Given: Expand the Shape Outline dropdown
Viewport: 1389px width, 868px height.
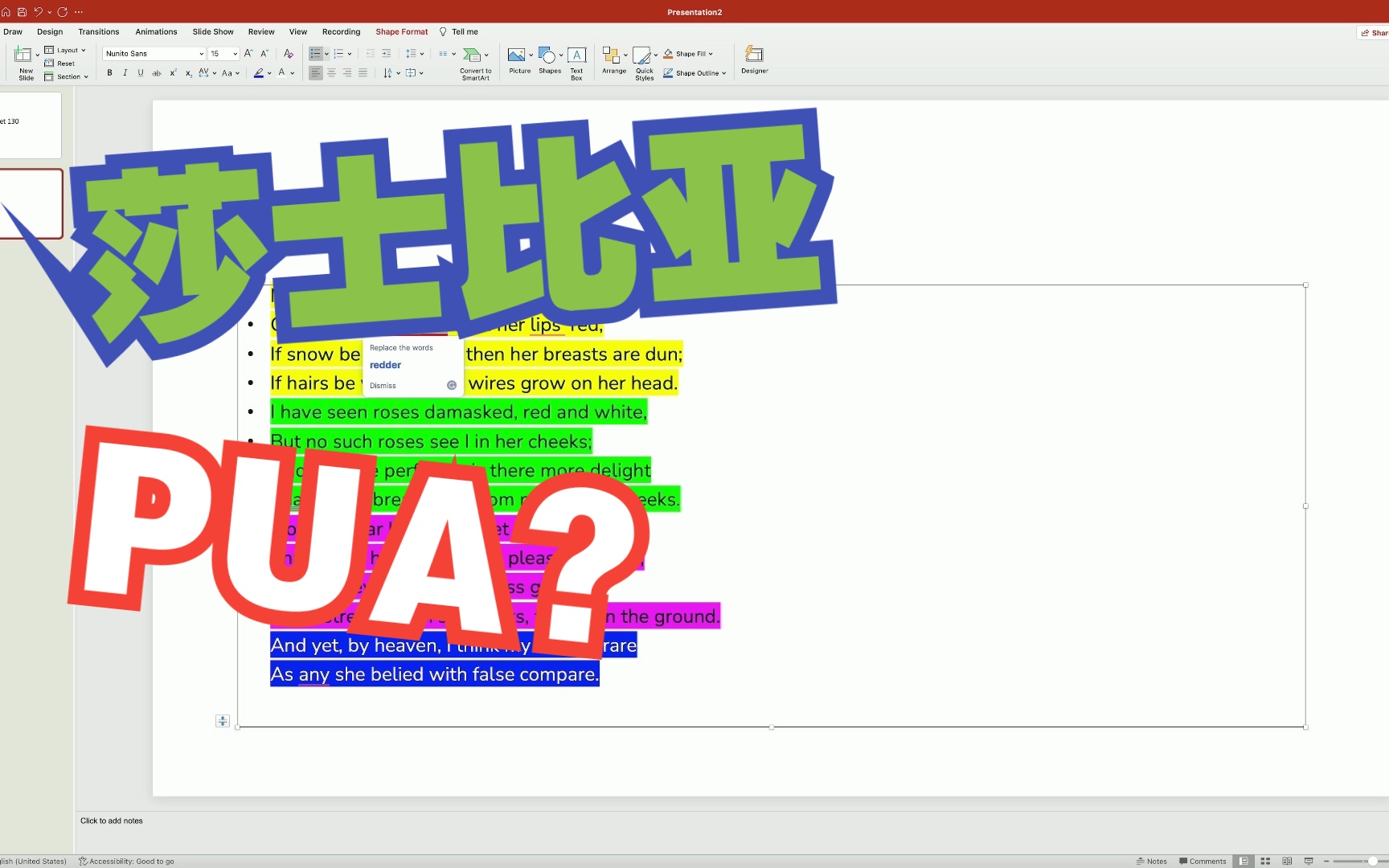Looking at the screenshot, I should 694,73.
